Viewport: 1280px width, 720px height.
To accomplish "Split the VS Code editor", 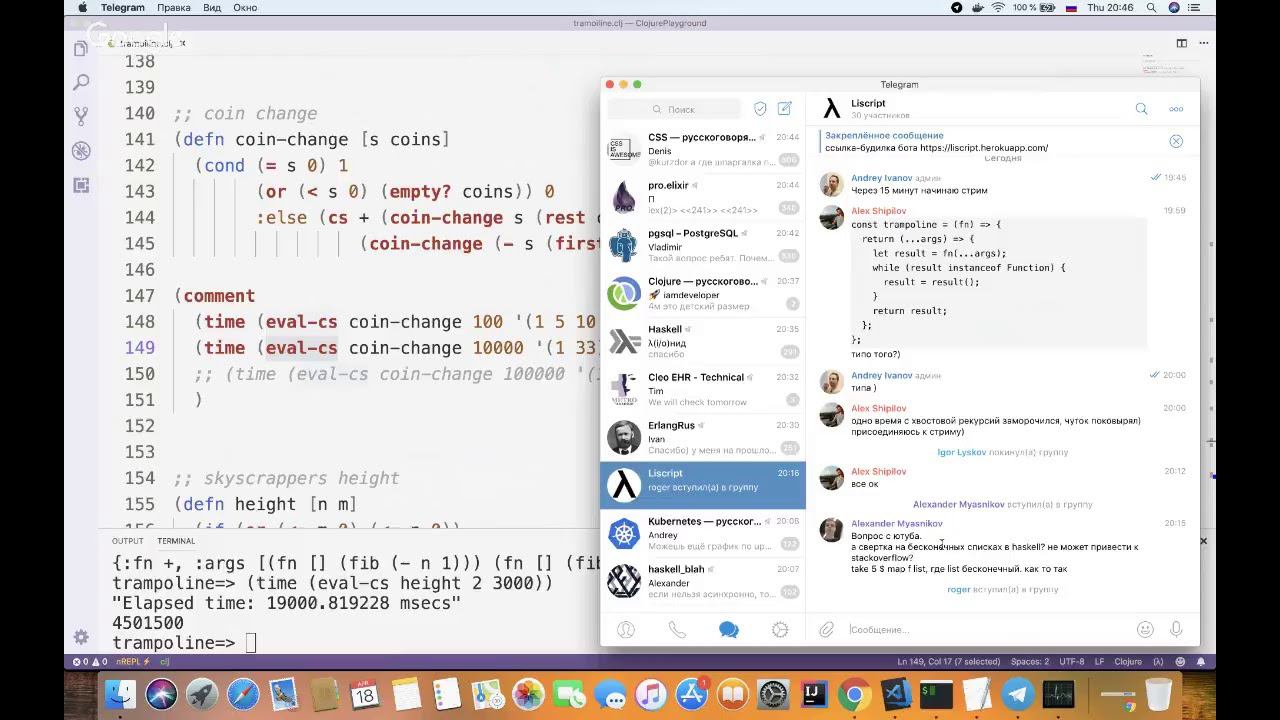I will [x=1181, y=43].
